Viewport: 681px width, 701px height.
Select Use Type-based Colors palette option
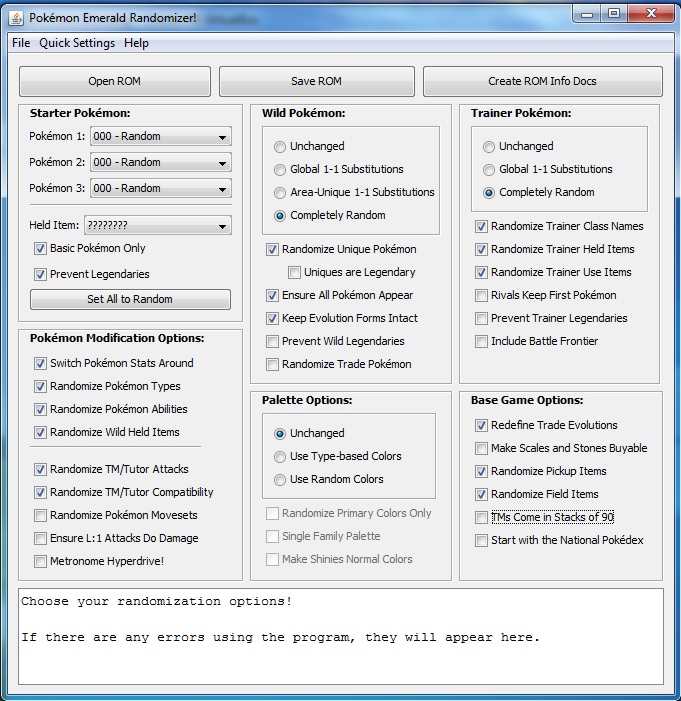(281, 456)
